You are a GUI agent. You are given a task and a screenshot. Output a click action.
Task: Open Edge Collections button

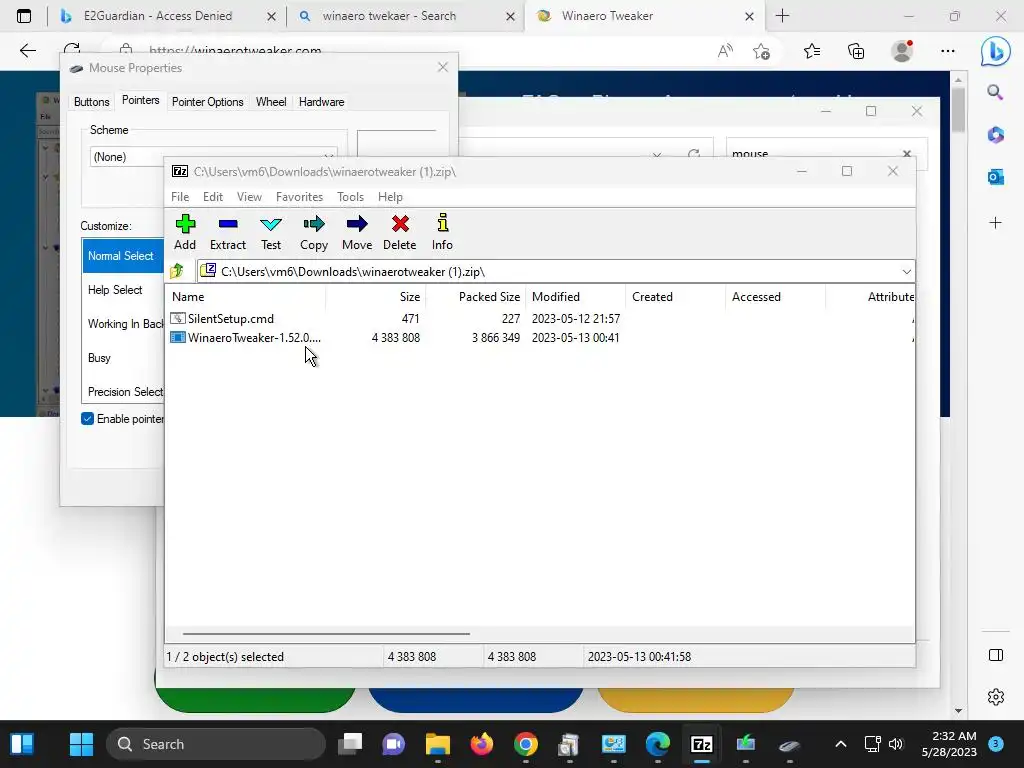(x=856, y=51)
